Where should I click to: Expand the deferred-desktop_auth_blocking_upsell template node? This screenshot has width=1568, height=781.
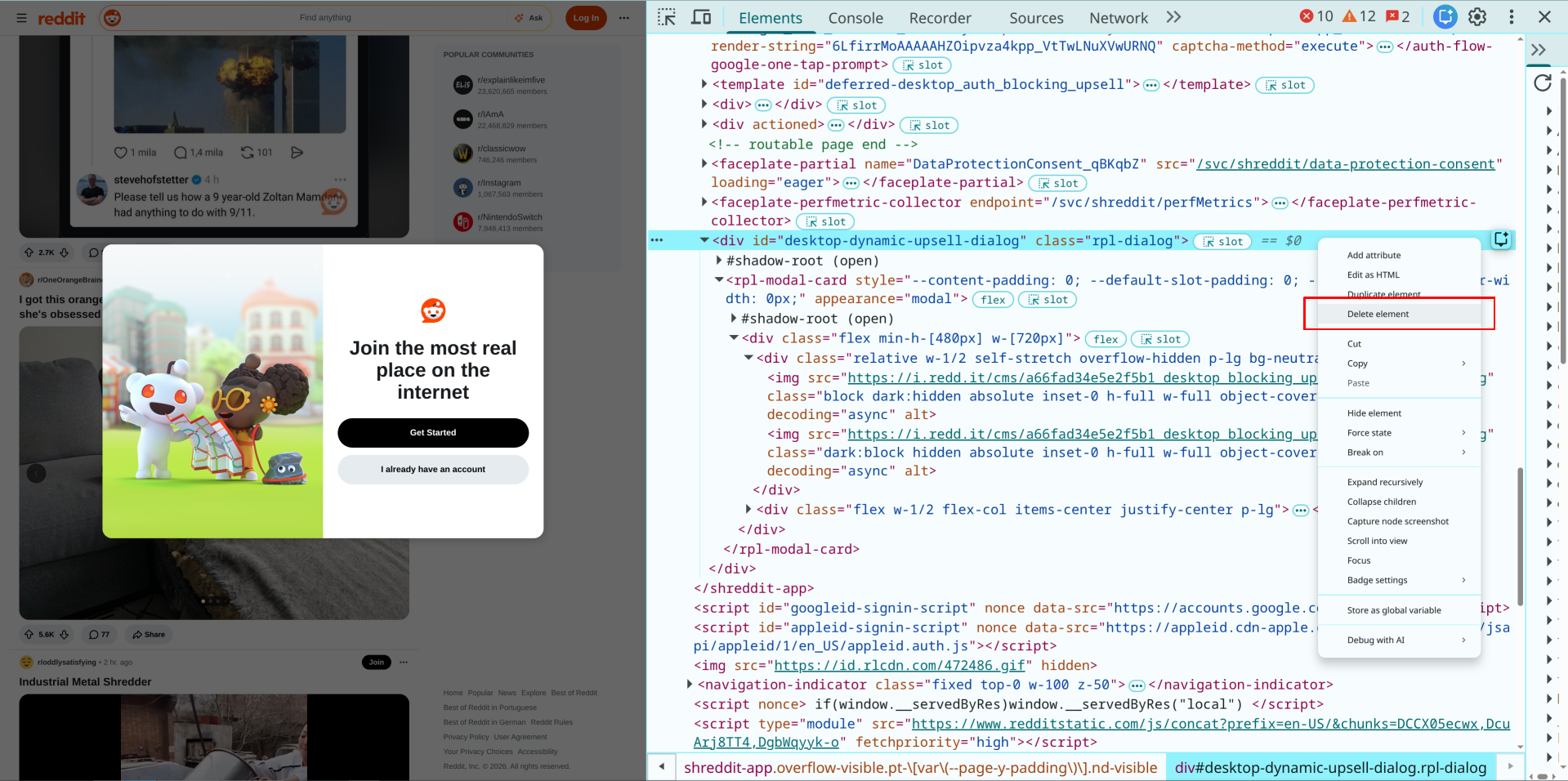click(x=704, y=84)
